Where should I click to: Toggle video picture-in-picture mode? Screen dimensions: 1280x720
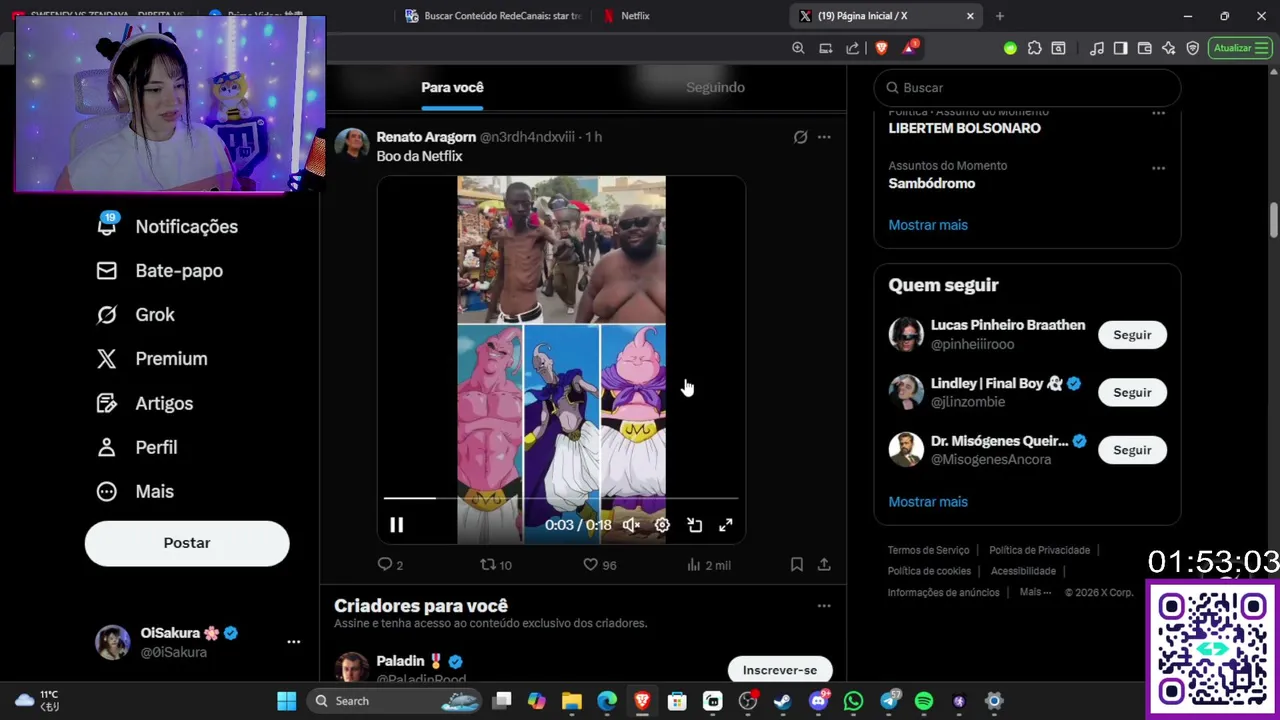pyautogui.click(x=694, y=525)
